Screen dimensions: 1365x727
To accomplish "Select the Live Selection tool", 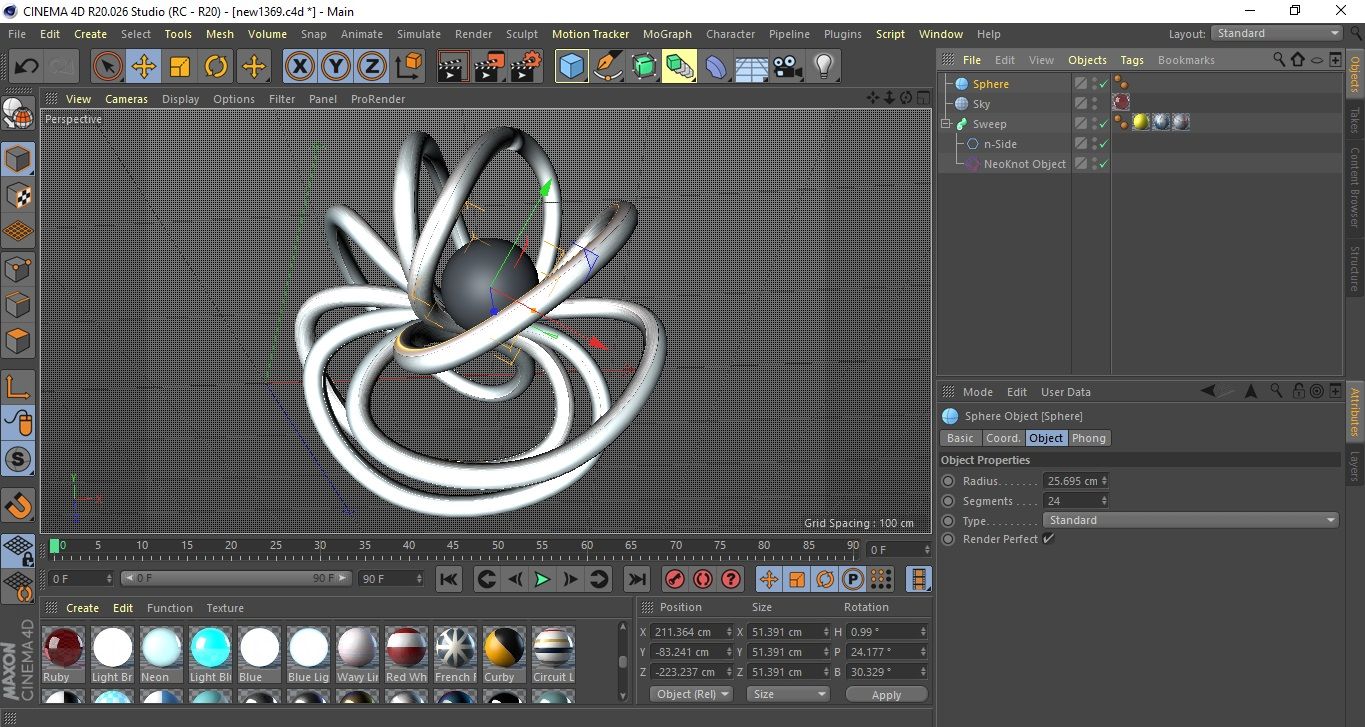I will click(x=108, y=67).
